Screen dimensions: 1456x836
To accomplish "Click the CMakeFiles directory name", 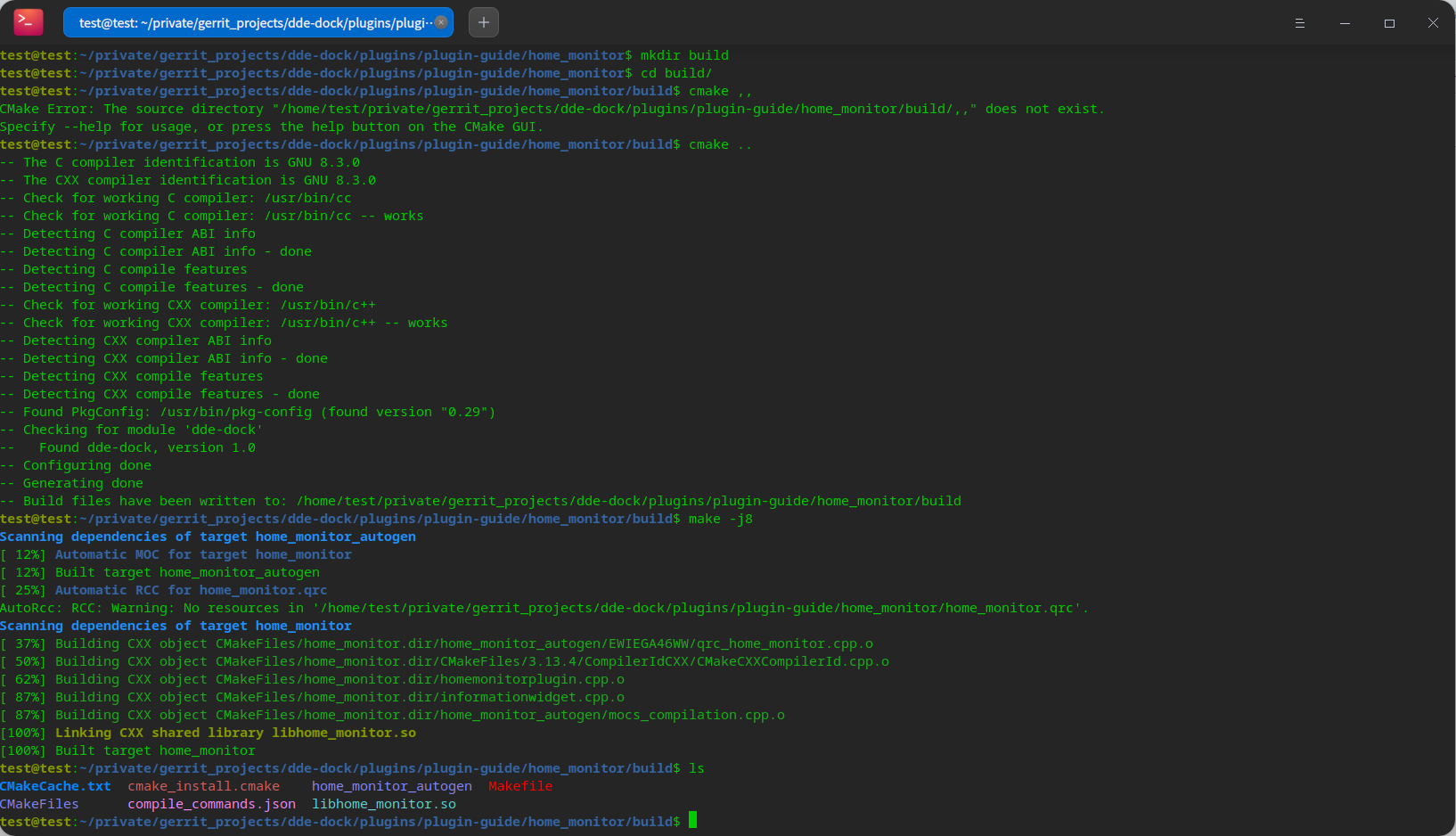I will 39,804.
